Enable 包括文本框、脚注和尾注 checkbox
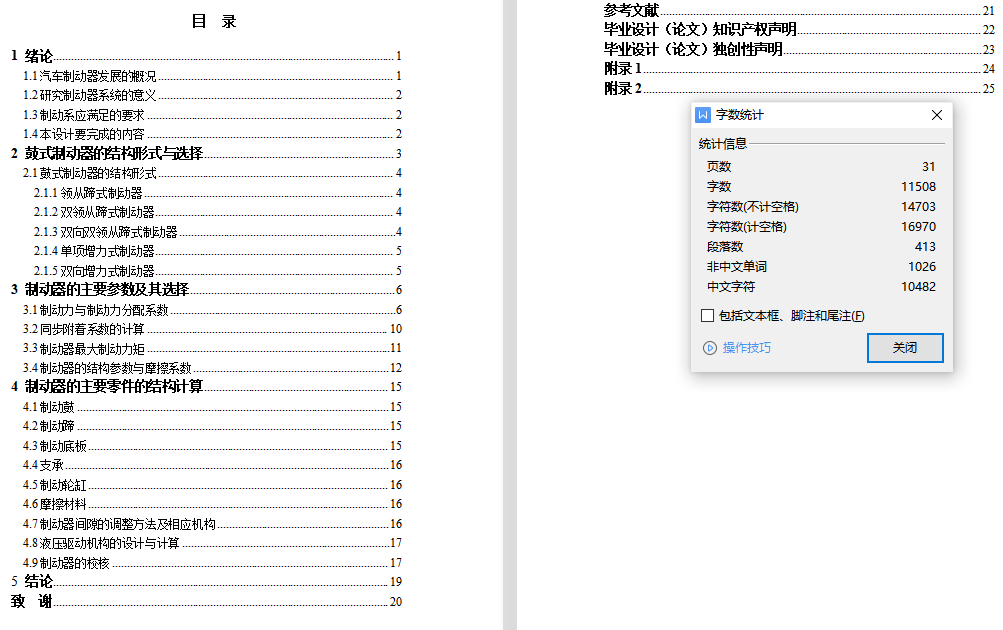The image size is (1003, 630). coord(707,315)
